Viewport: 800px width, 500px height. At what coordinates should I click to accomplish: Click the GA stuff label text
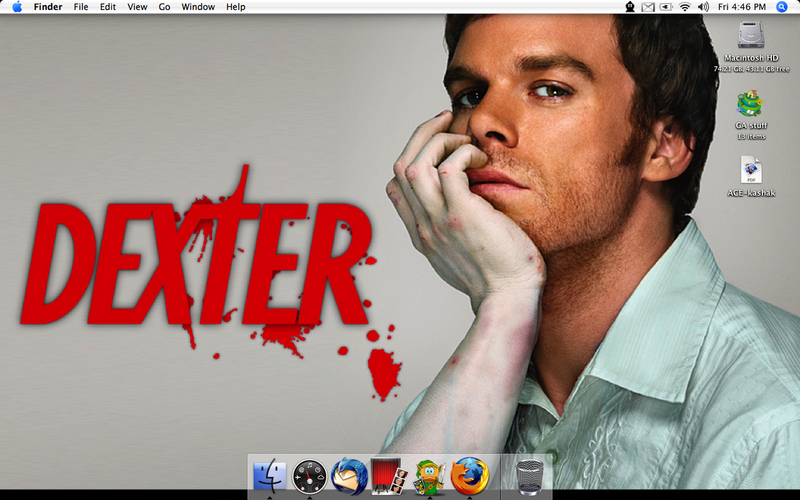click(x=751, y=126)
